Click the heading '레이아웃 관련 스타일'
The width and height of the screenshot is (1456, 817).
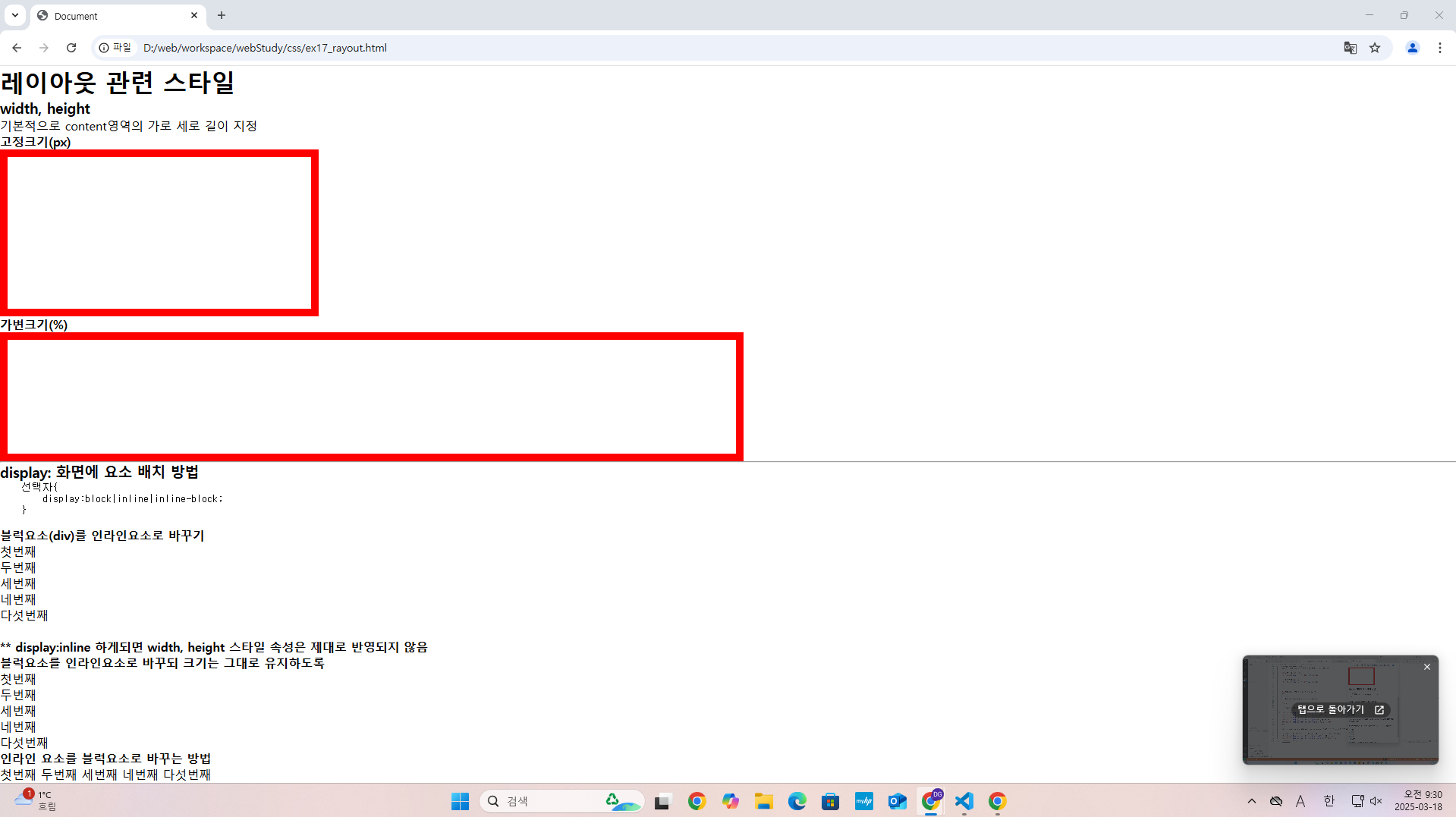coord(118,82)
